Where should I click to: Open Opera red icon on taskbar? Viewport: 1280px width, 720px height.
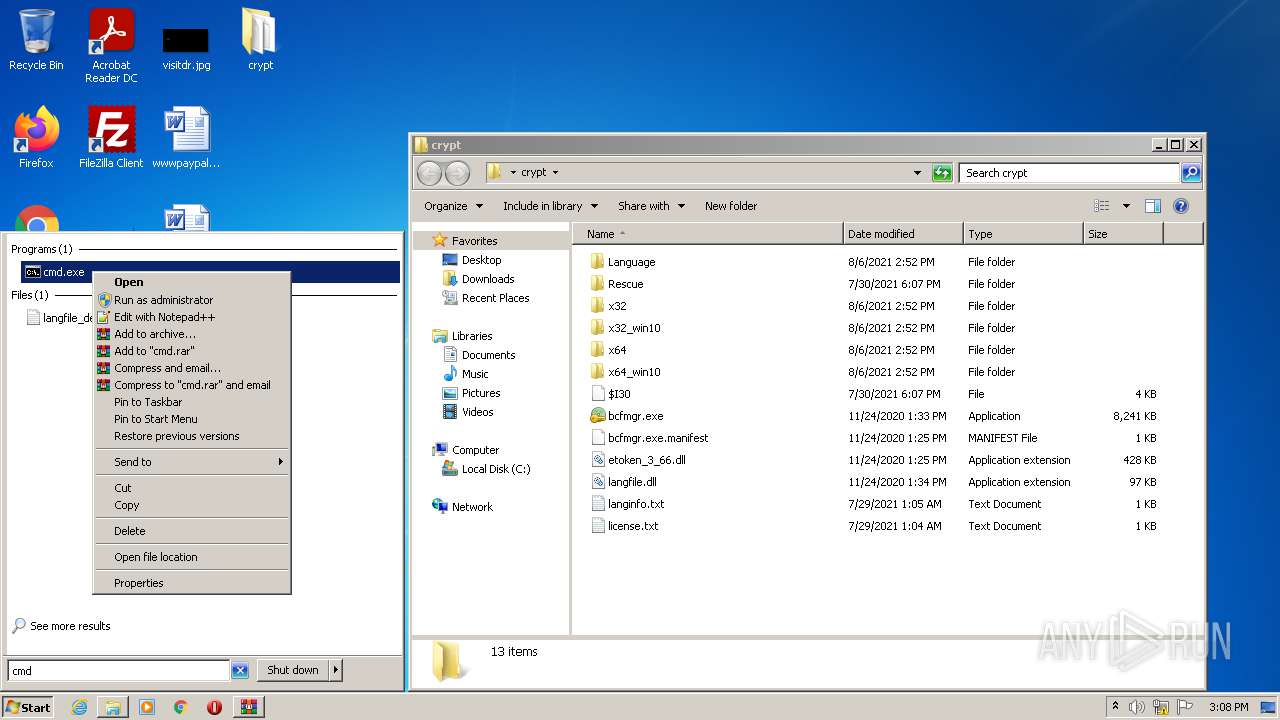(214, 707)
